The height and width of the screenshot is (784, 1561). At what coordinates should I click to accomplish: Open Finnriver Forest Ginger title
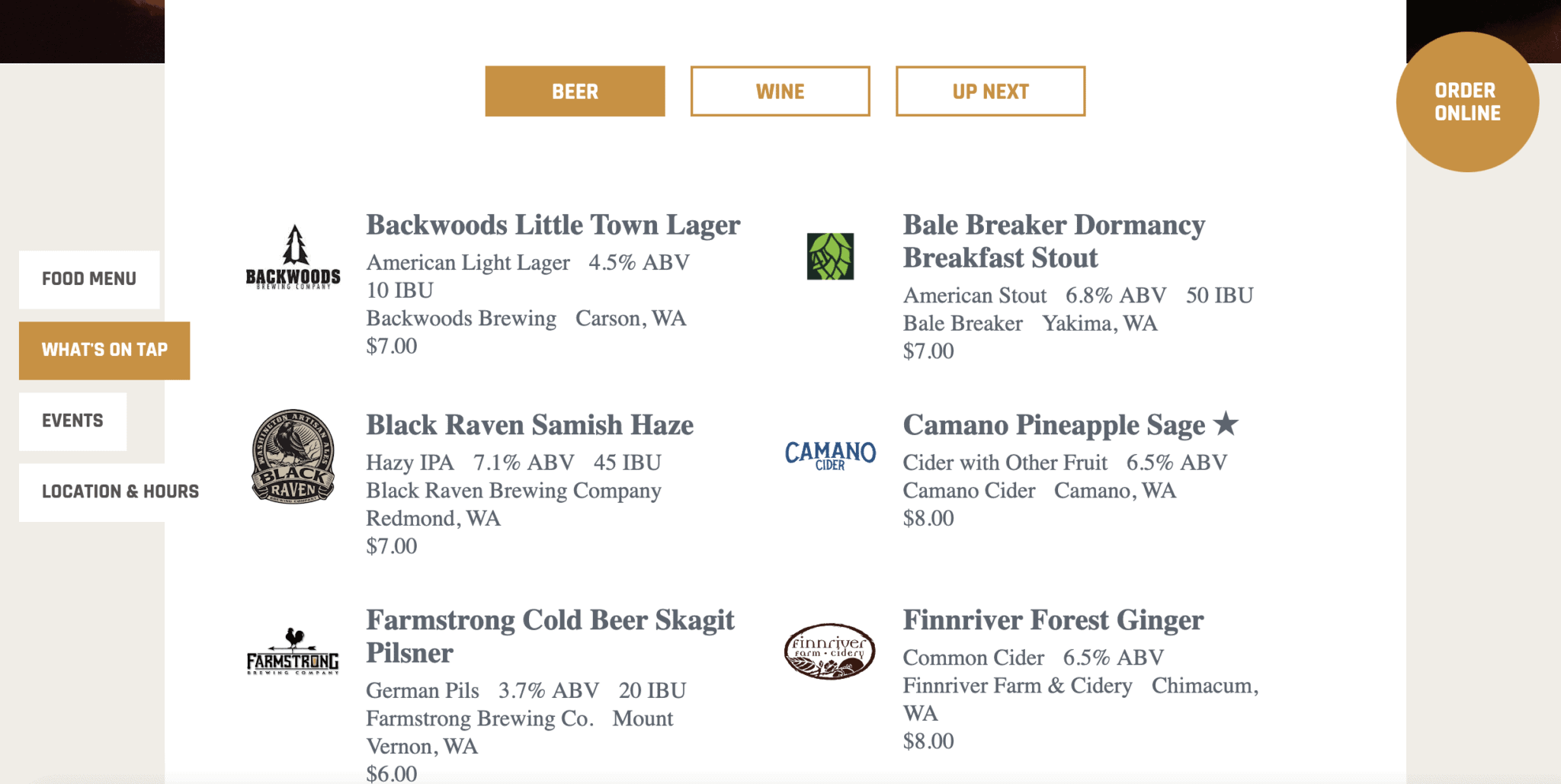coord(1053,620)
